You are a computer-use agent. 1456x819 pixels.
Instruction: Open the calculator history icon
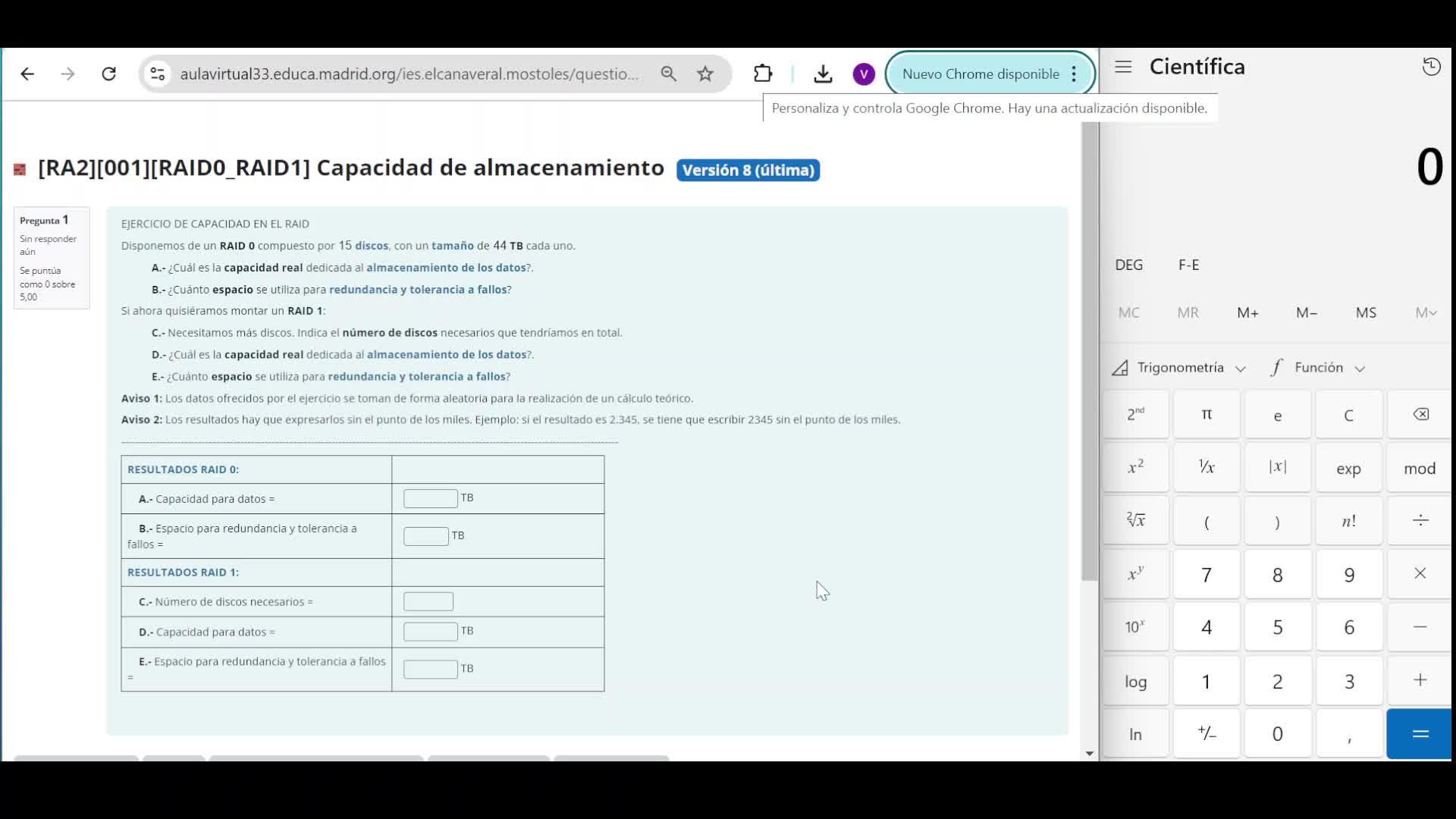coord(1431,67)
